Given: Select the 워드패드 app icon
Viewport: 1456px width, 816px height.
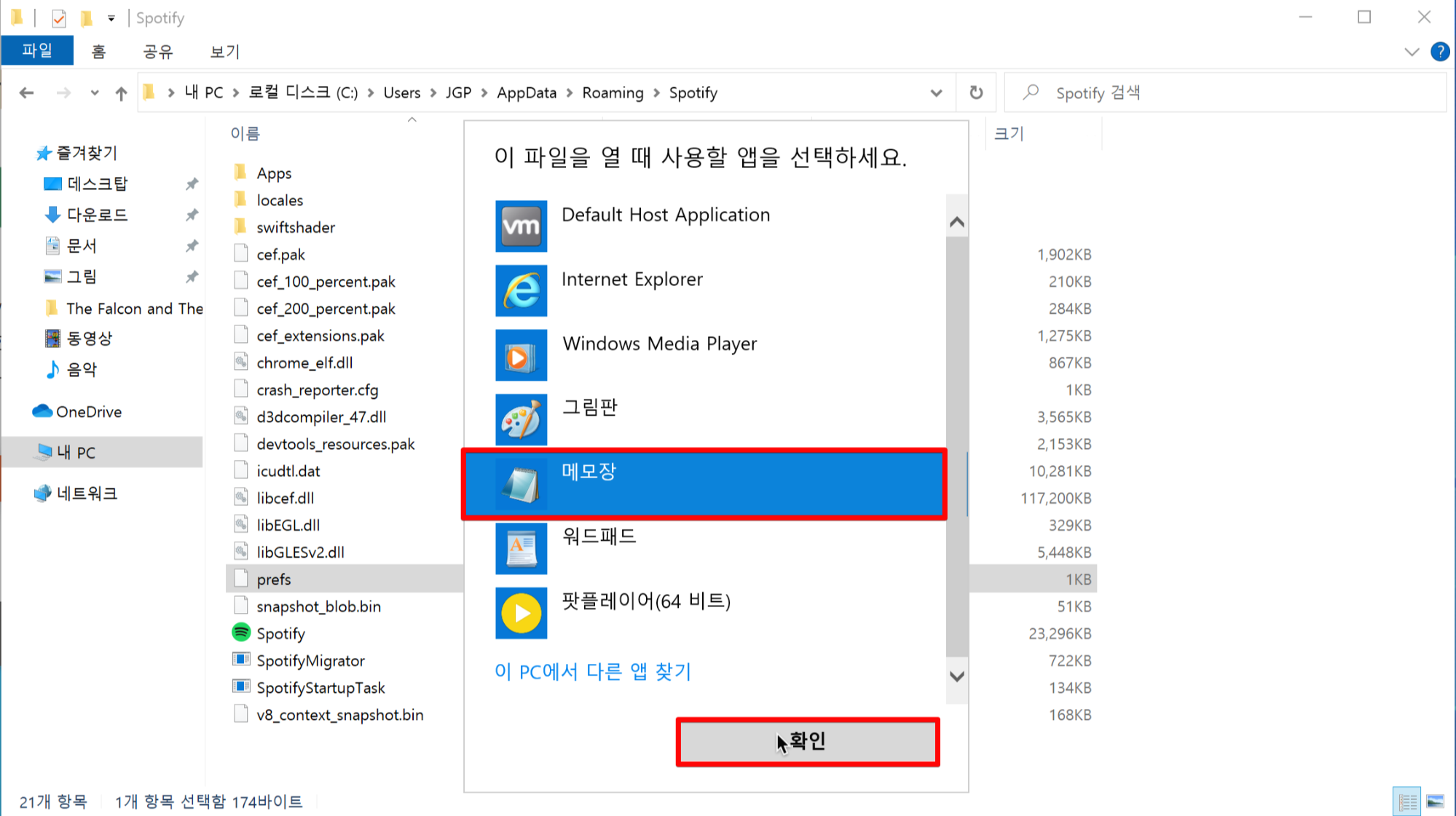Looking at the screenshot, I should pos(521,548).
